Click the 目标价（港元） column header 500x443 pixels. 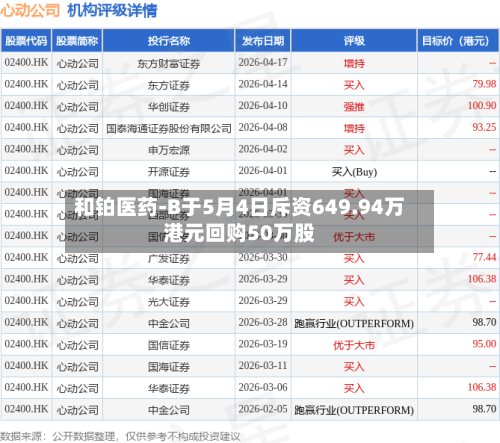458,41
